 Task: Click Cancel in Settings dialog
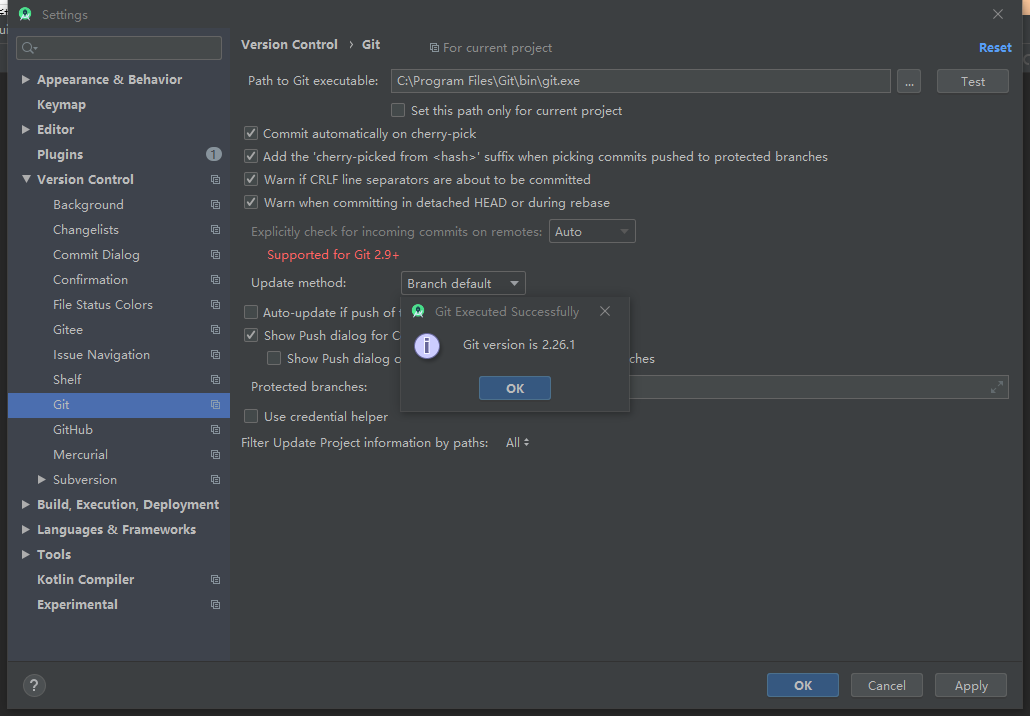coord(887,685)
